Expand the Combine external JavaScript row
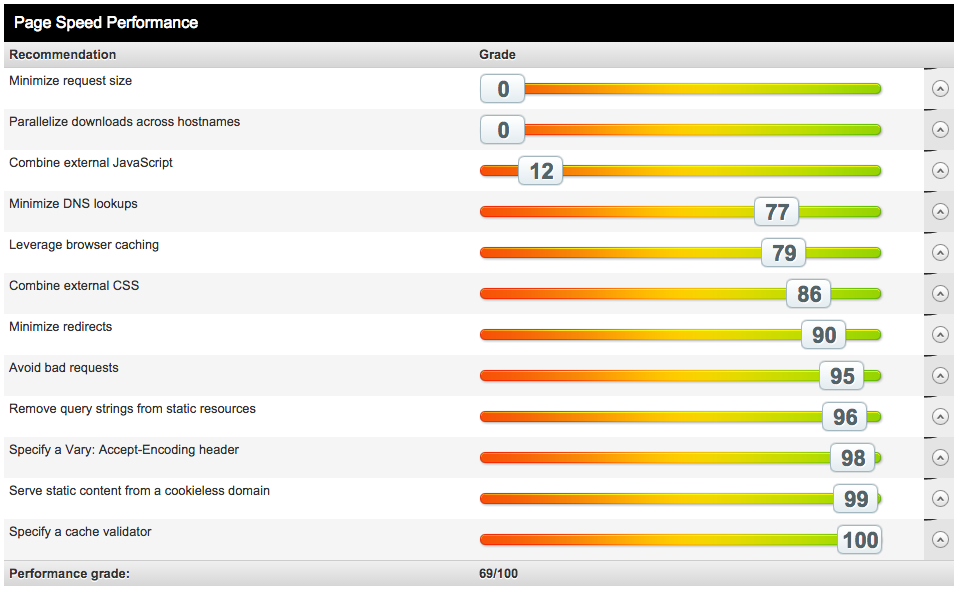The width and height of the screenshot is (958, 590). pos(939,171)
